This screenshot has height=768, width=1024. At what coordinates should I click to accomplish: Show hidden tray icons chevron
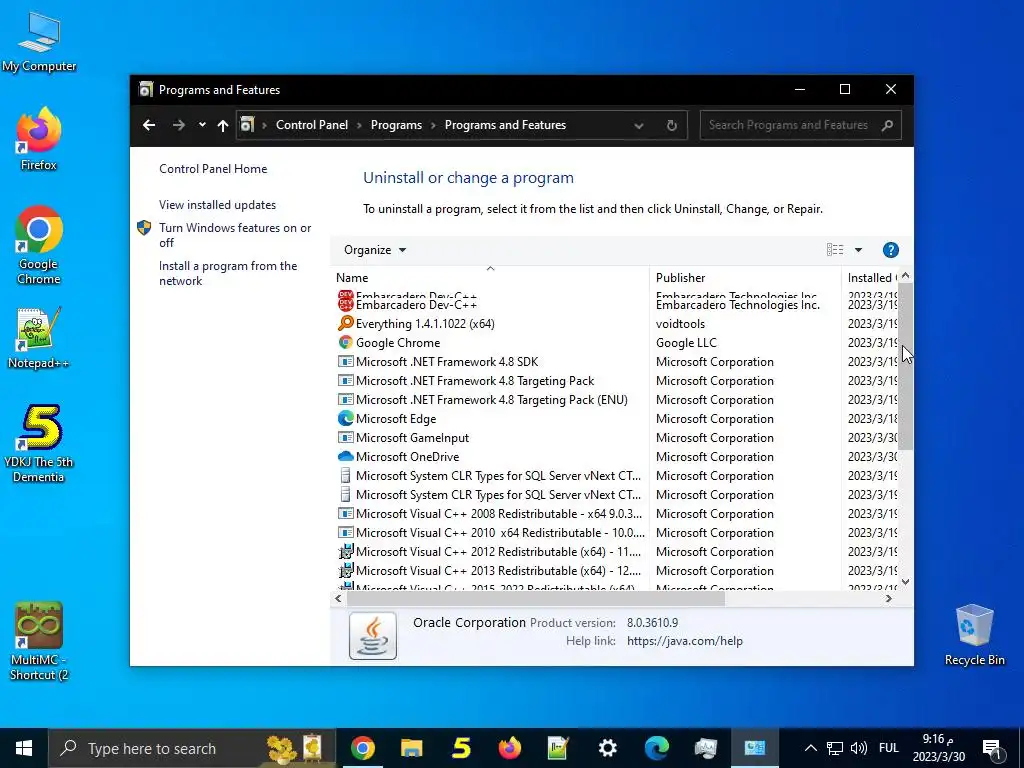(810, 748)
